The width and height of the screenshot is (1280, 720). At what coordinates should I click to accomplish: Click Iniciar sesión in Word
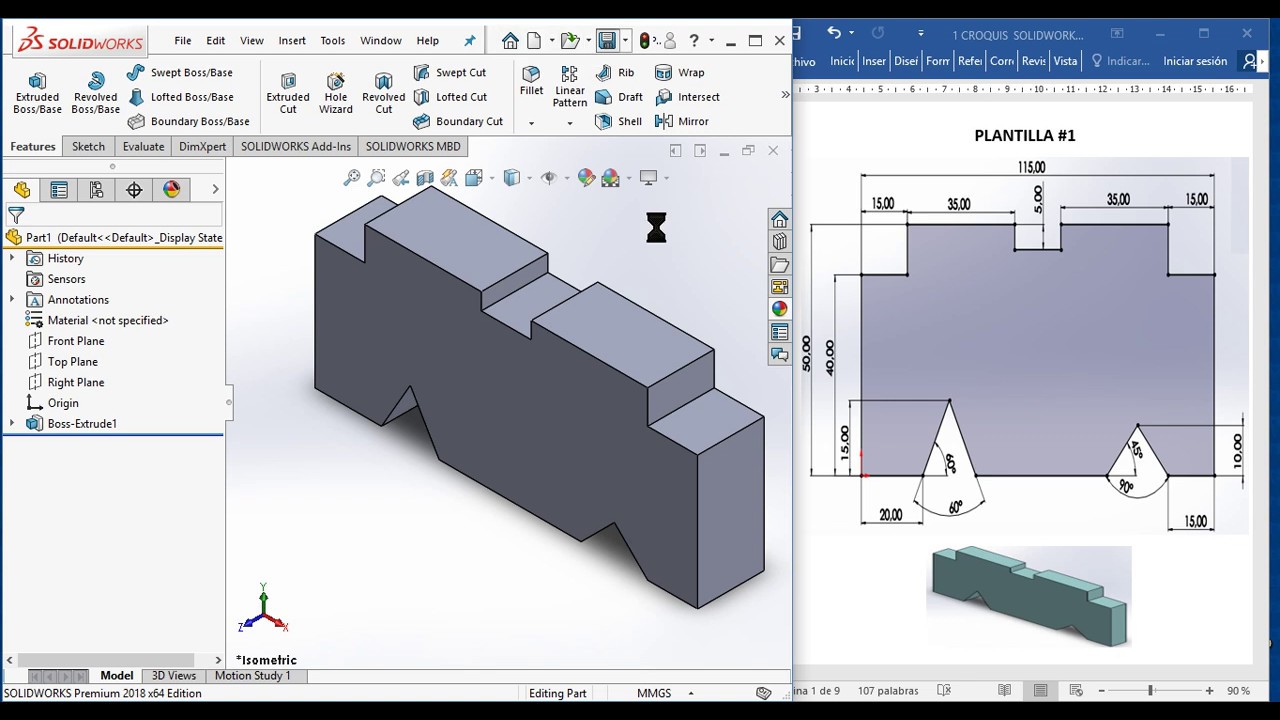tap(1195, 61)
